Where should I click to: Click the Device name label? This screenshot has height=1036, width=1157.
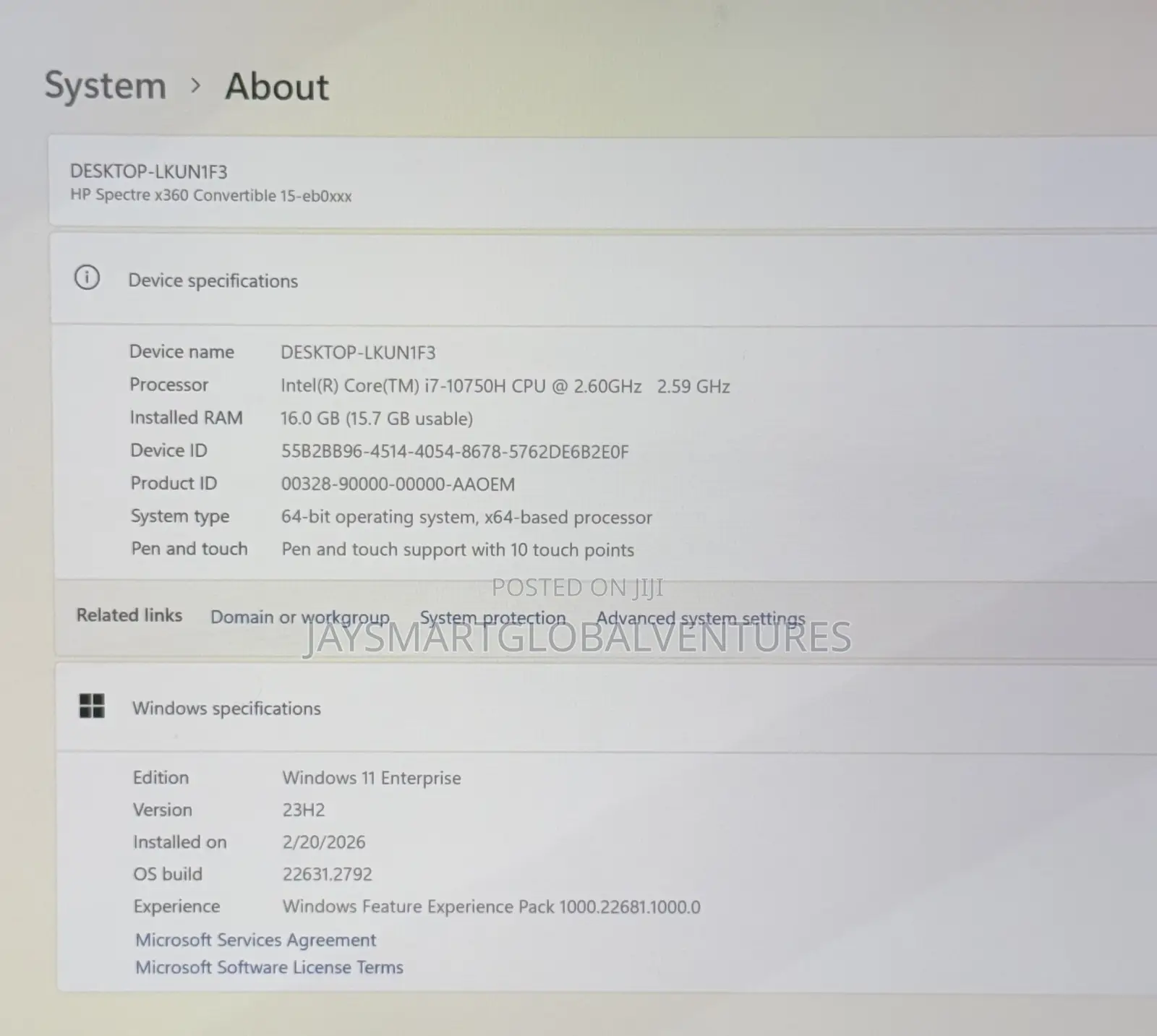[x=182, y=351]
